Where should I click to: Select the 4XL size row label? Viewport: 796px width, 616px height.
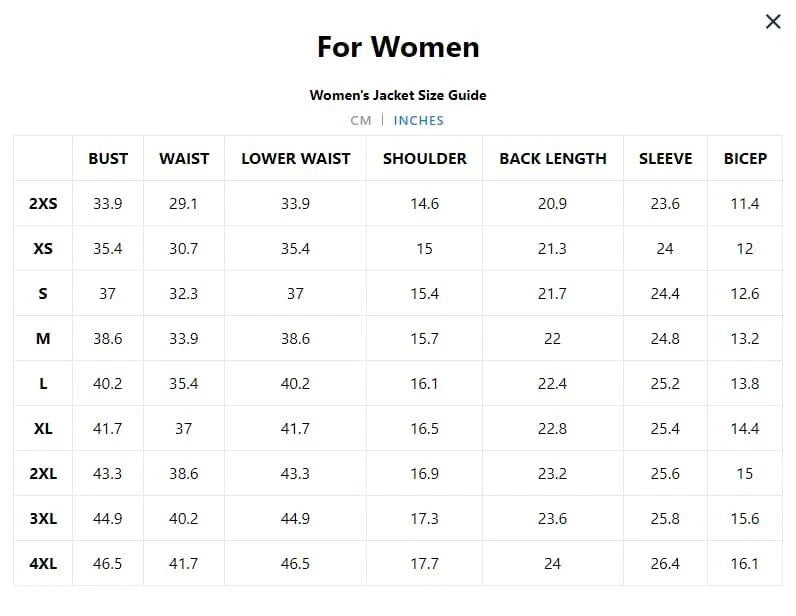coord(43,564)
